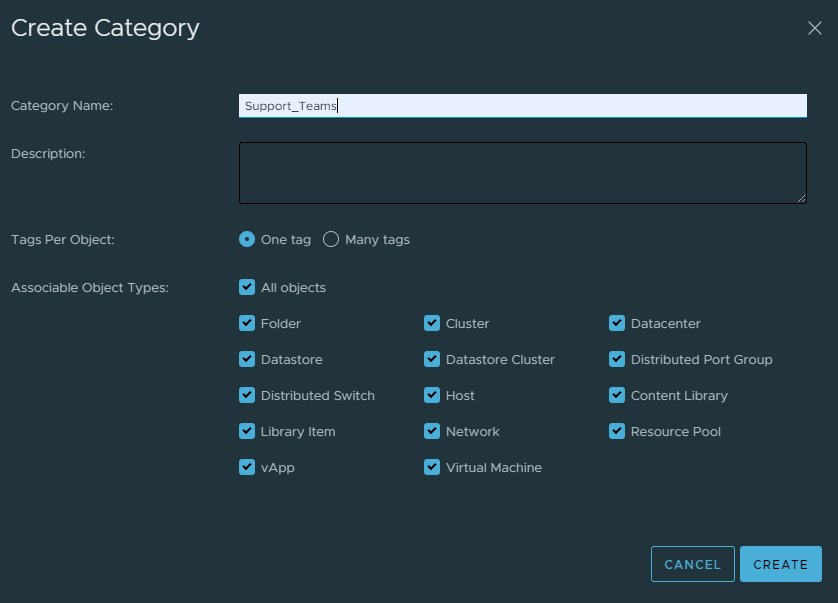Uncheck the Resource Pool checkbox
Viewport: 838px width, 603px height.
[617, 432]
